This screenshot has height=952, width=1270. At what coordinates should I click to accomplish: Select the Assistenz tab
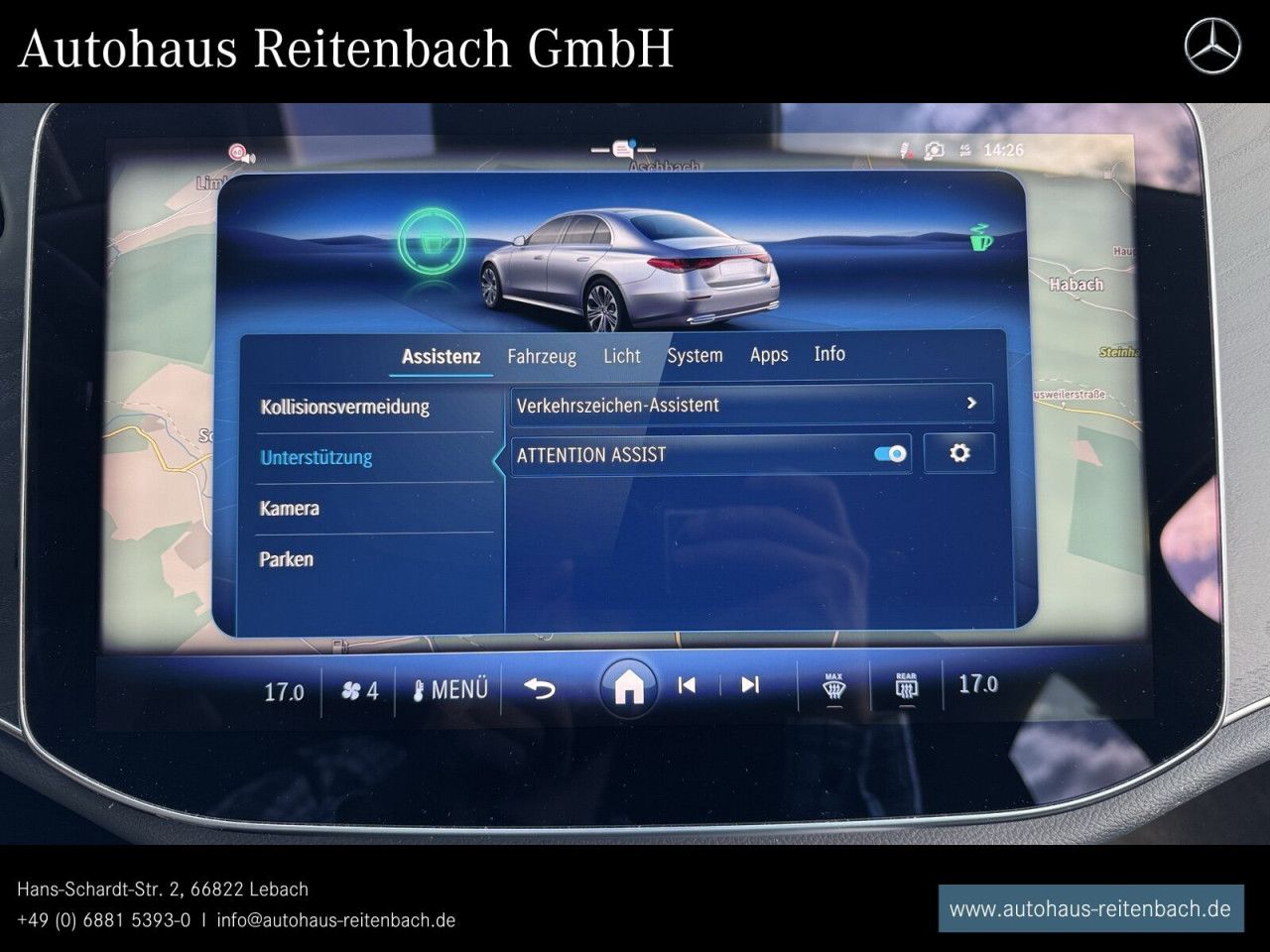tap(442, 357)
